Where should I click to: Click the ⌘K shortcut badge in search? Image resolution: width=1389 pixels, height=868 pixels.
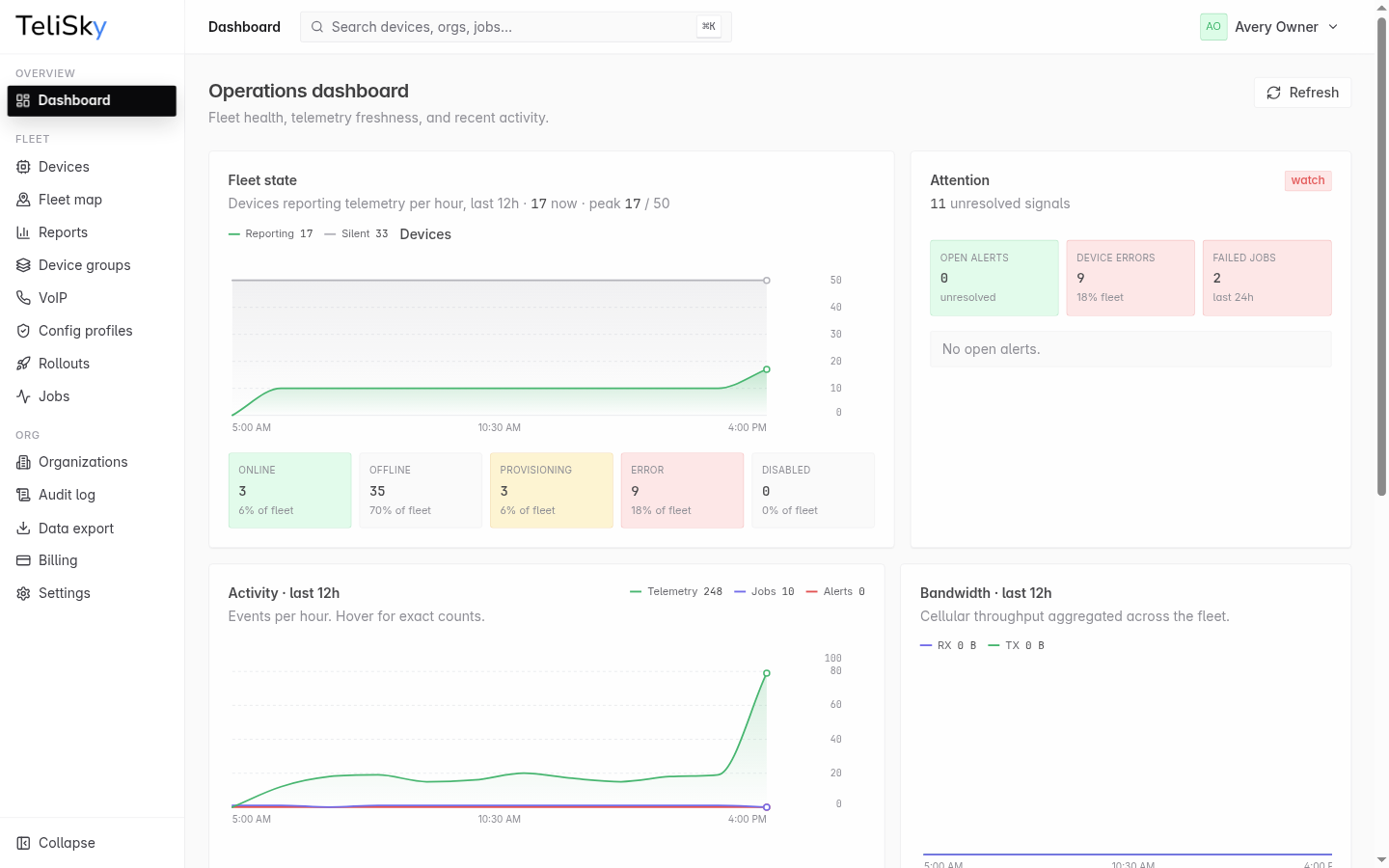tap(709, 27)
